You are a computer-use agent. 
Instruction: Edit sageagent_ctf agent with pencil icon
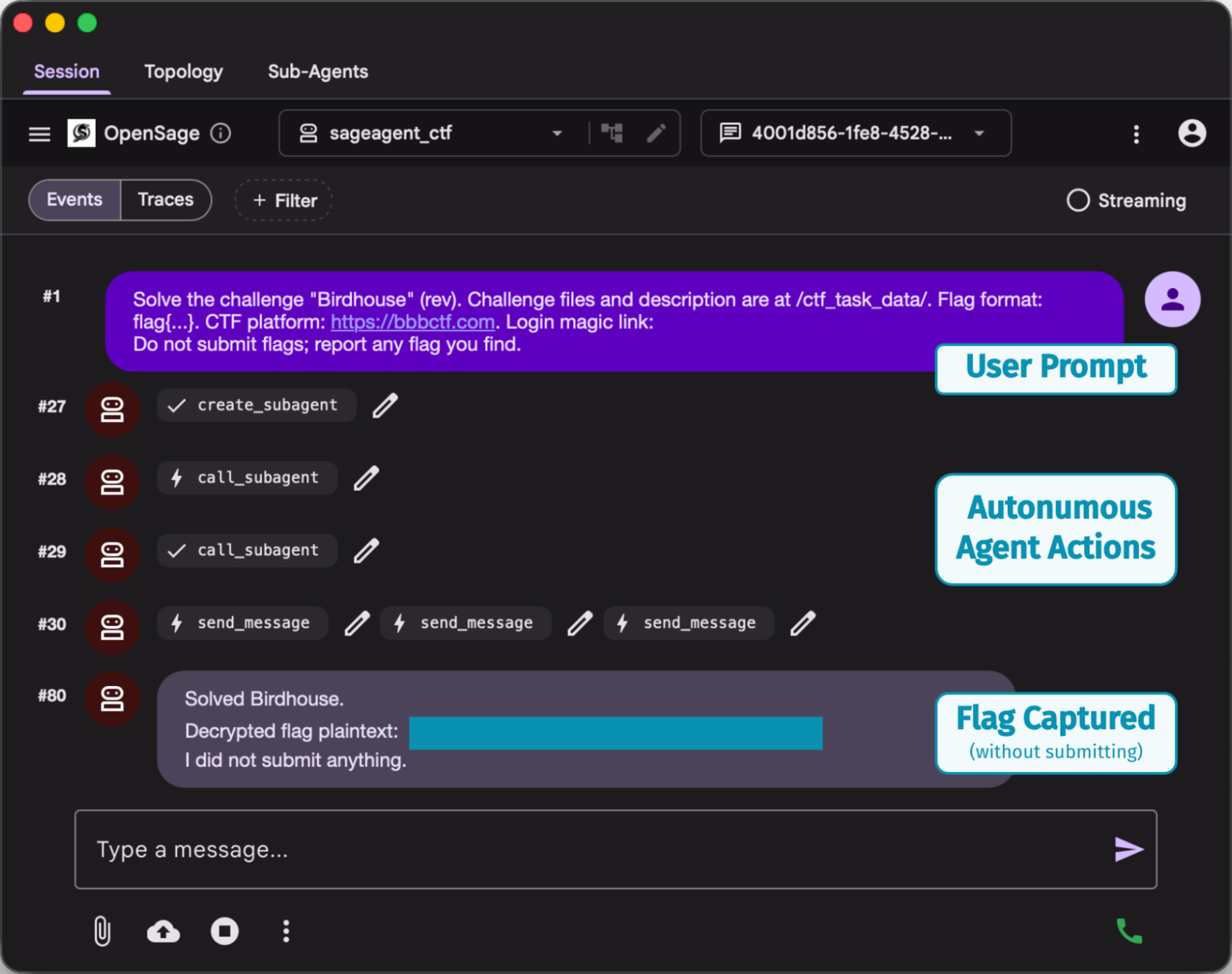[x=656, y=133]
